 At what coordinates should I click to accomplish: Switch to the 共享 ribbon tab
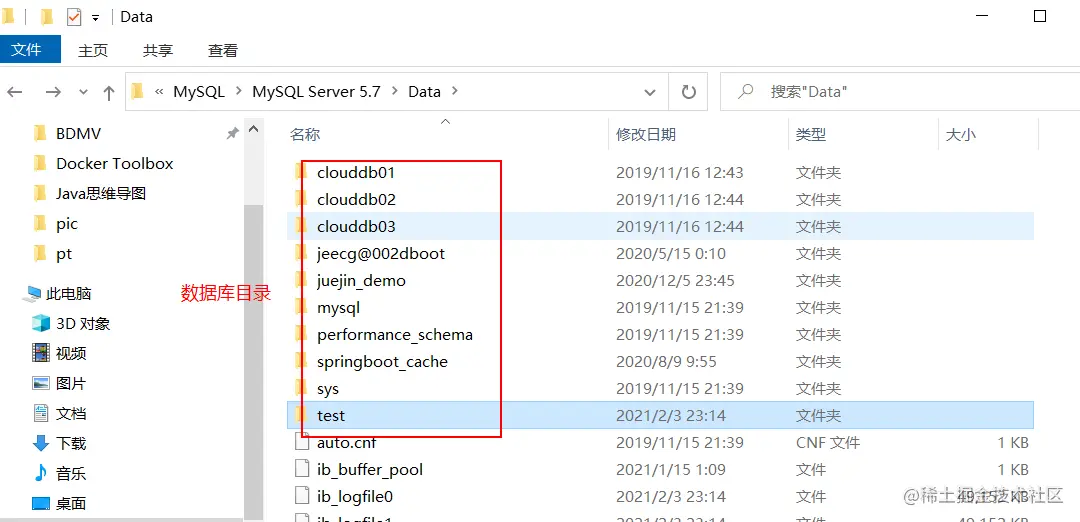point(158,50)
